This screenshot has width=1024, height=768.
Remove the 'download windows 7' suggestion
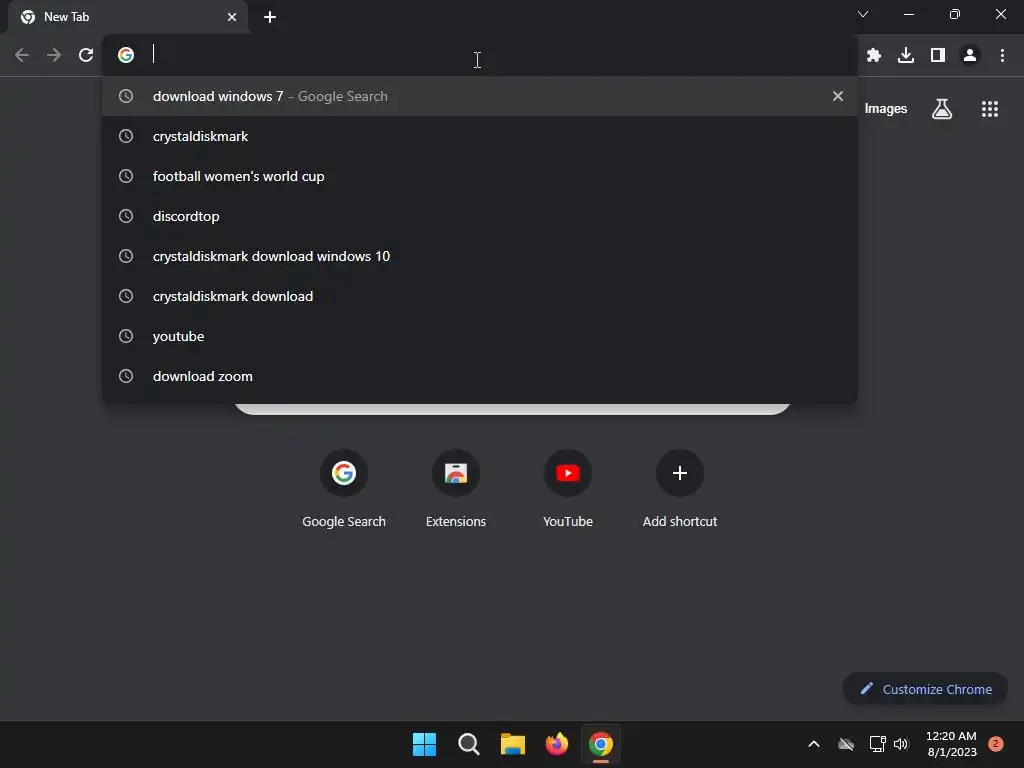pyautogui.click(x=837, y=96)
